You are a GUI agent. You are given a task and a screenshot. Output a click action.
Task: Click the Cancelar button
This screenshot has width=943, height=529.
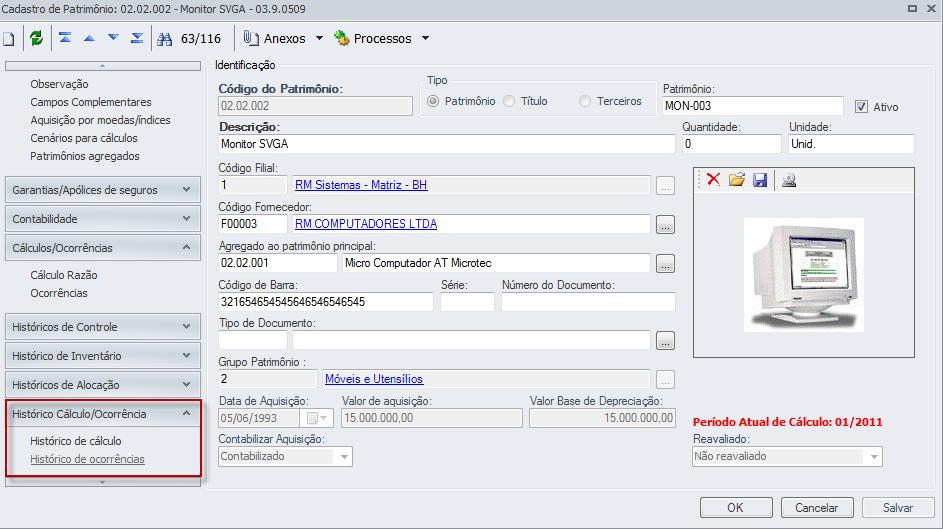pyautogui.click(x=817, y=508)
